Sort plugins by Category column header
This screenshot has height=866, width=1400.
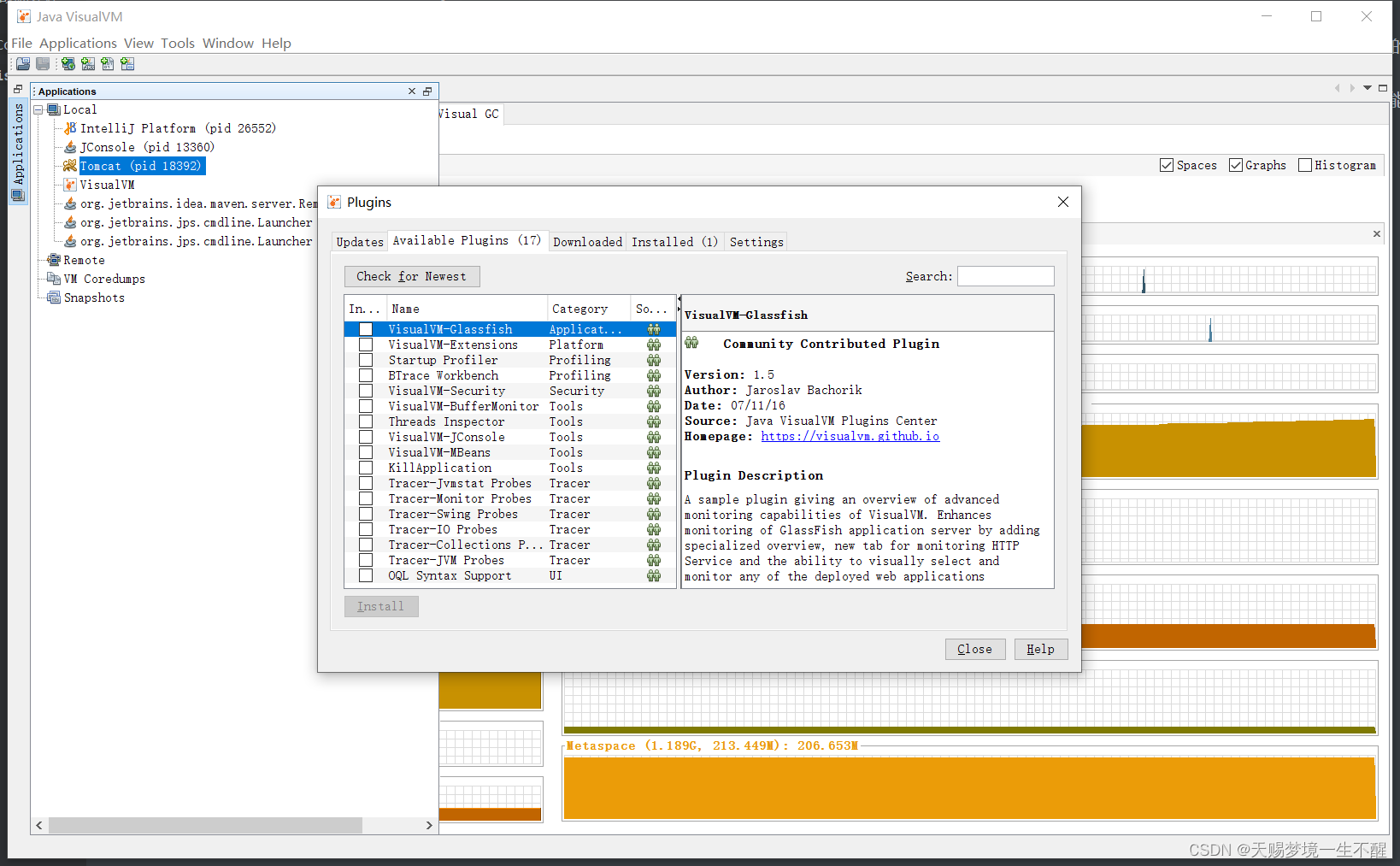pos(589,309)
